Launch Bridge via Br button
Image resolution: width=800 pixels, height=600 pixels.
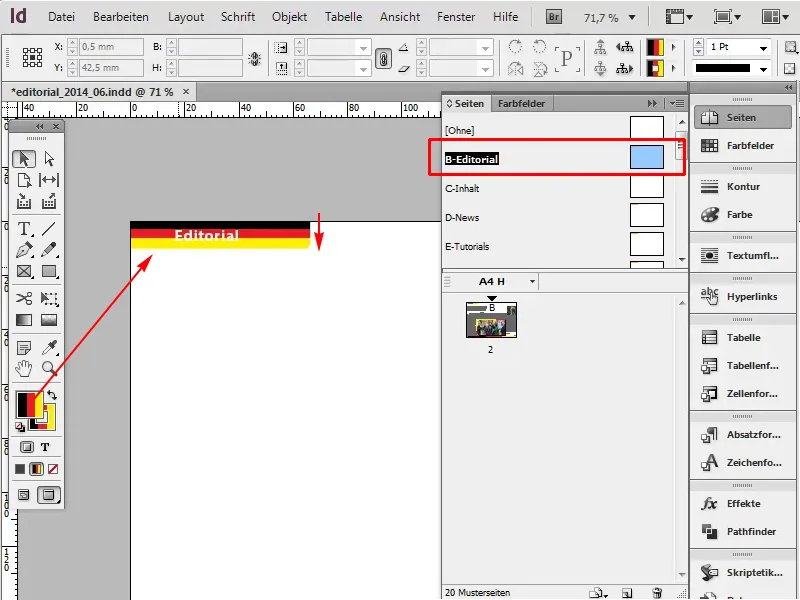pyautogui.click(x=552, y=16)
